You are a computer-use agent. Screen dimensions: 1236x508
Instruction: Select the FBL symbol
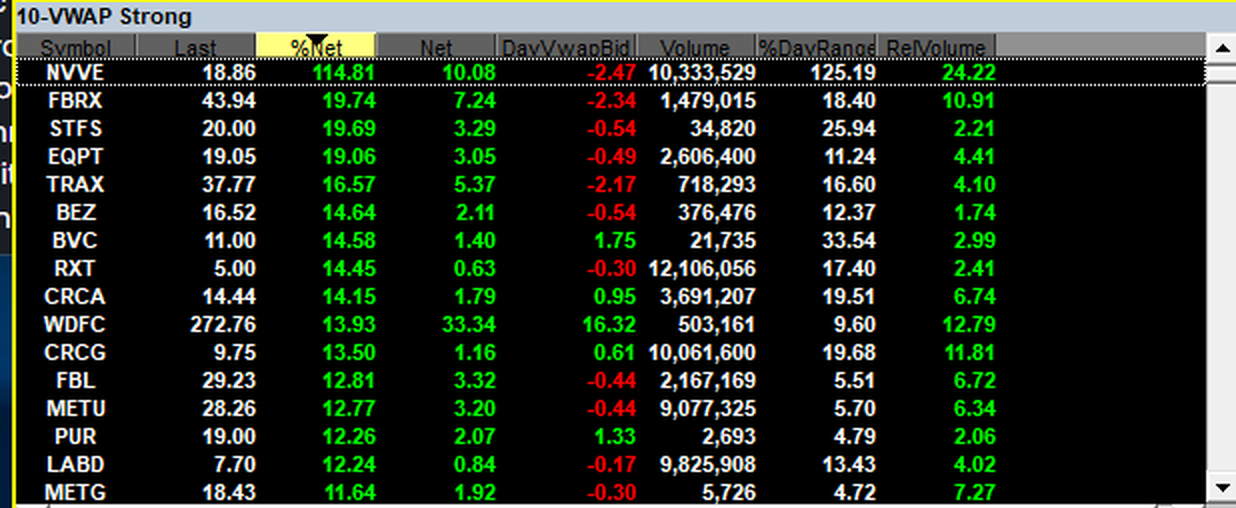click(76, 380)
